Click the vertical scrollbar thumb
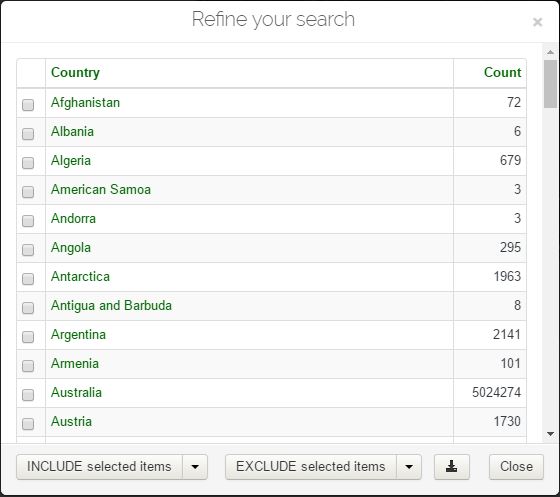 tap(550, 84)
